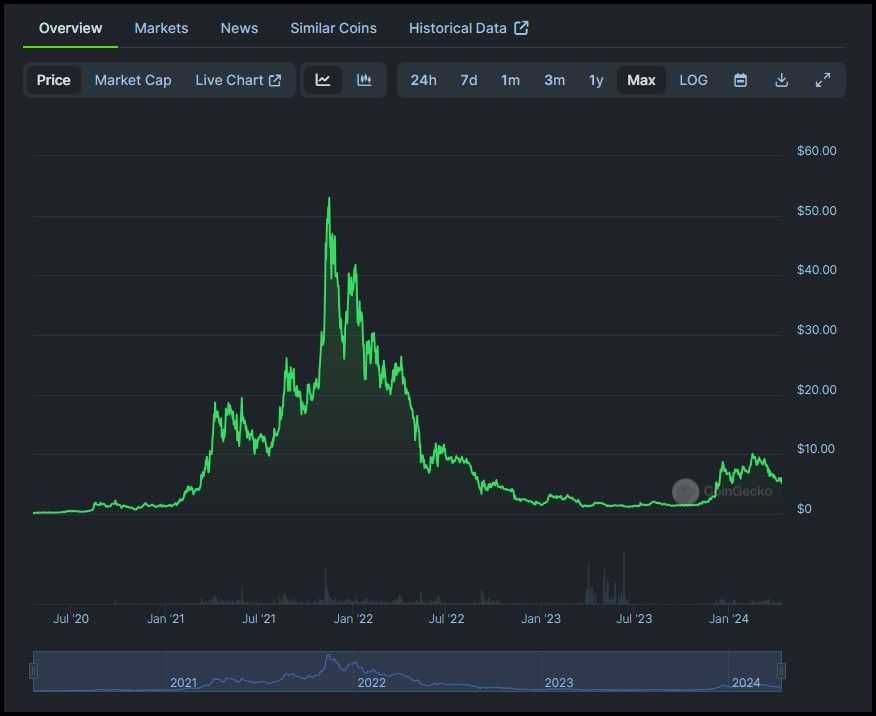
Task: Set chart range to 1y
Action: click(596, 80)
